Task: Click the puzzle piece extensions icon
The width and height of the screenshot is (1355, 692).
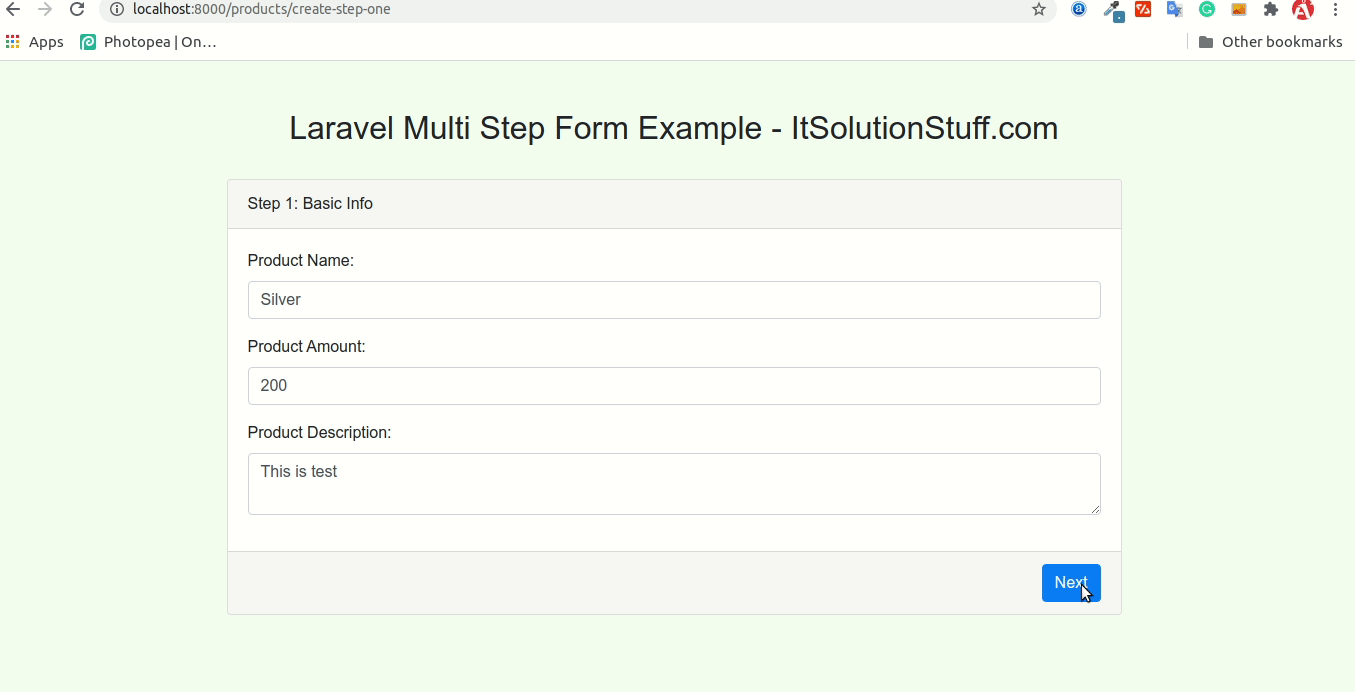Action: 1270,10
